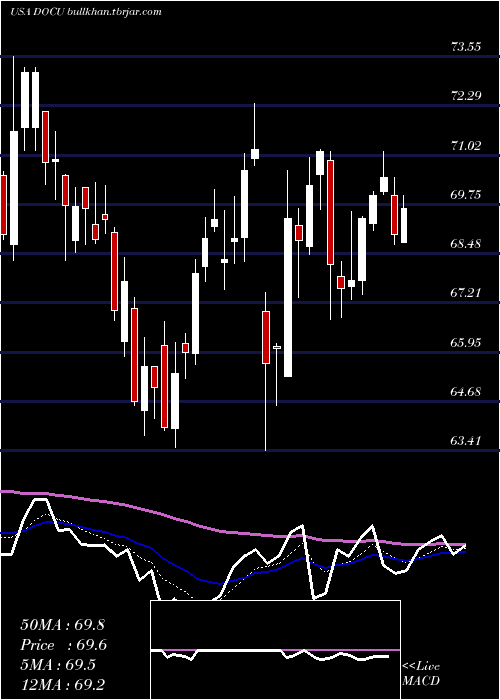Click the '50MA : 69.8' readout
Screen dimensions: 500x700
click(62, 625)
